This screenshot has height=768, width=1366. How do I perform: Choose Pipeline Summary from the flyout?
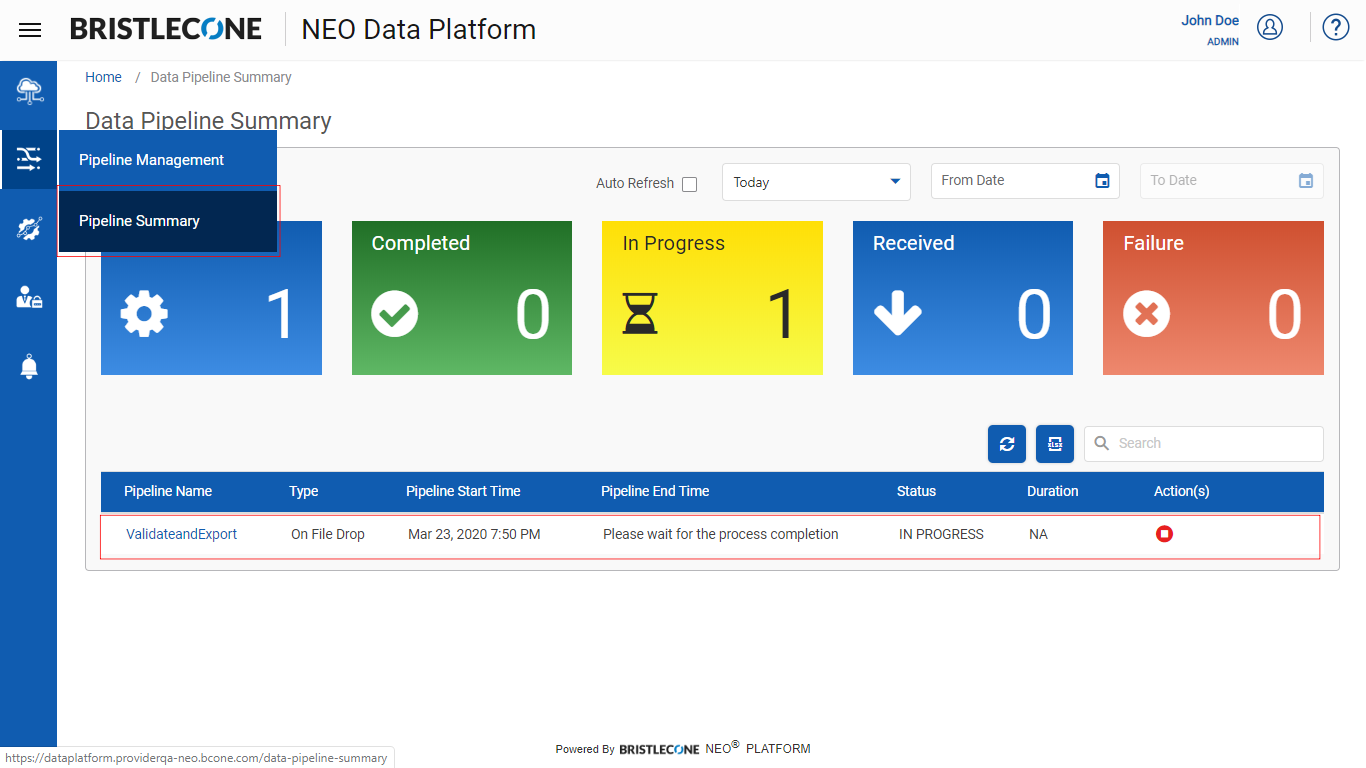pyautogui.click(x=168, y=221)
